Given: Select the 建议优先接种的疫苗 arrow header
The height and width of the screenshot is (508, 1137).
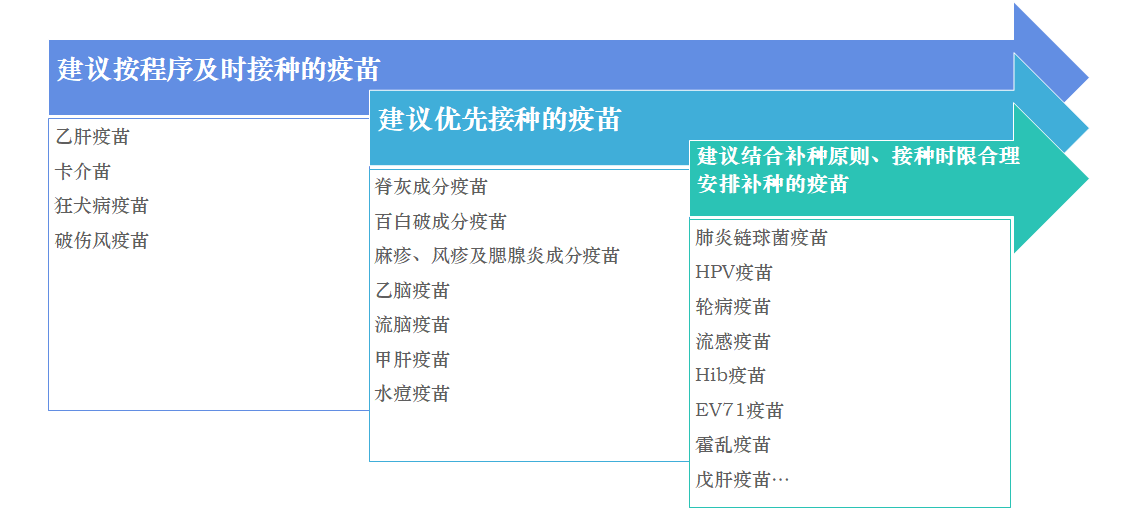Looking at the screenshot, I should click(x=500, y=121).
